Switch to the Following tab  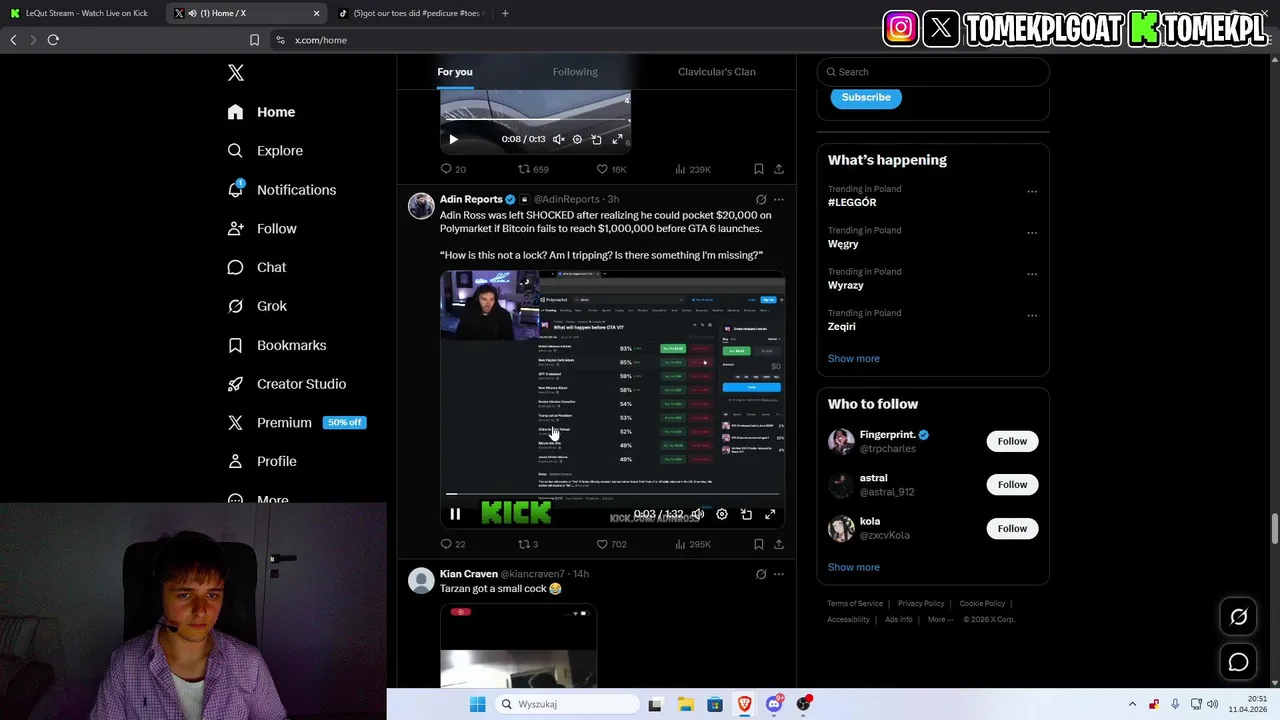(x=575, y=72)
